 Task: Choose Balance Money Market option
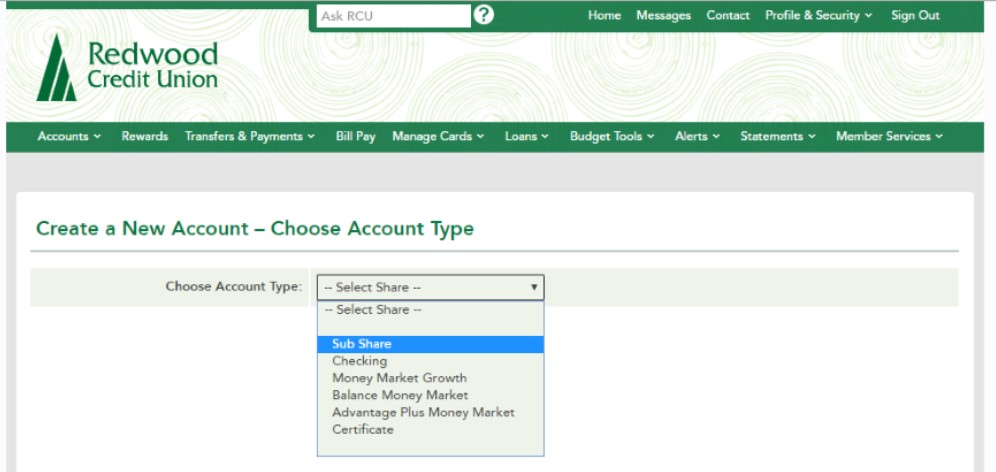[431, 395]
